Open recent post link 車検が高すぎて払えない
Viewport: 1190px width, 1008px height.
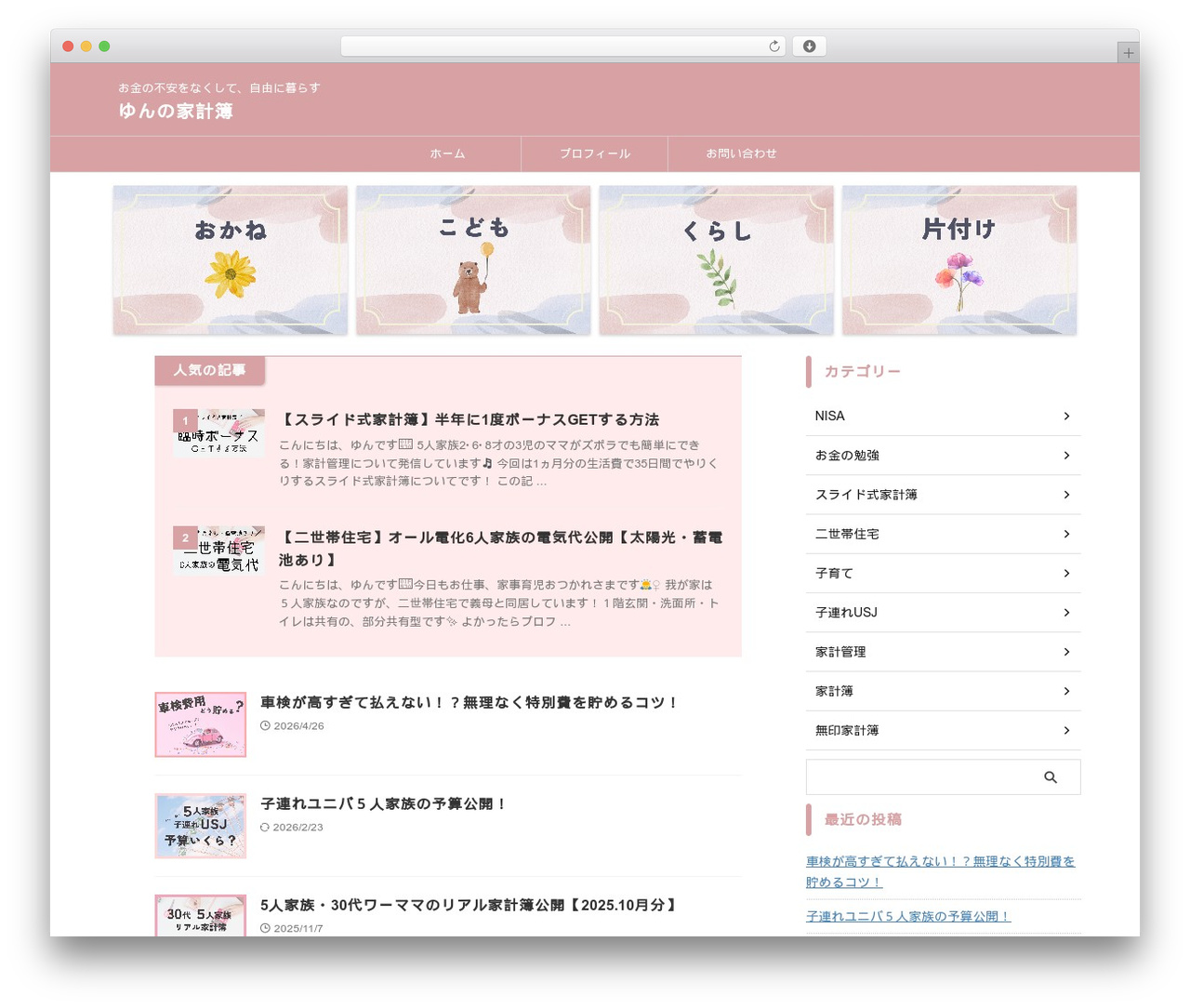click(940, 872)
